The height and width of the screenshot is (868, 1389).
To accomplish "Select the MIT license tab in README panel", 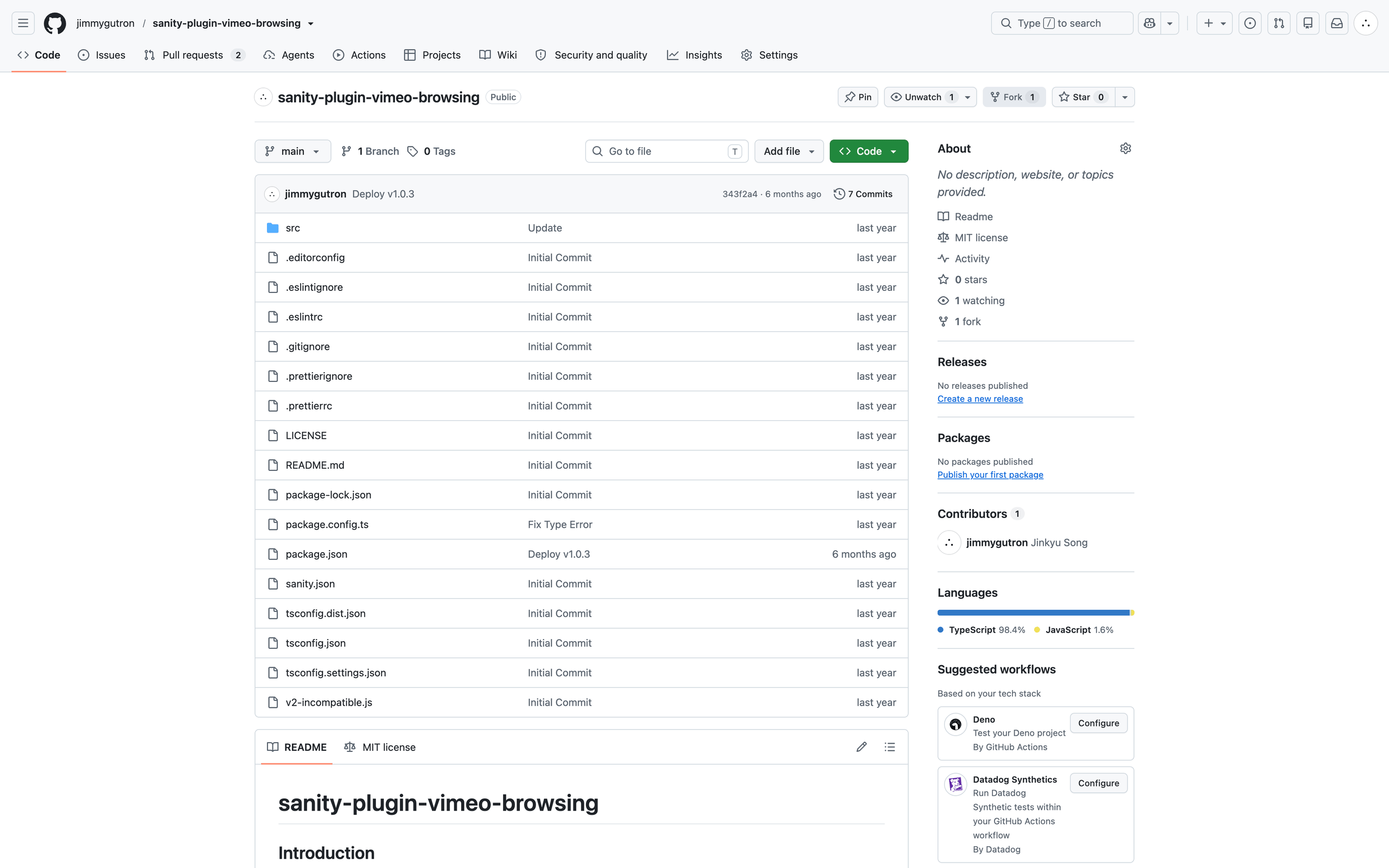I will point(379,747).
